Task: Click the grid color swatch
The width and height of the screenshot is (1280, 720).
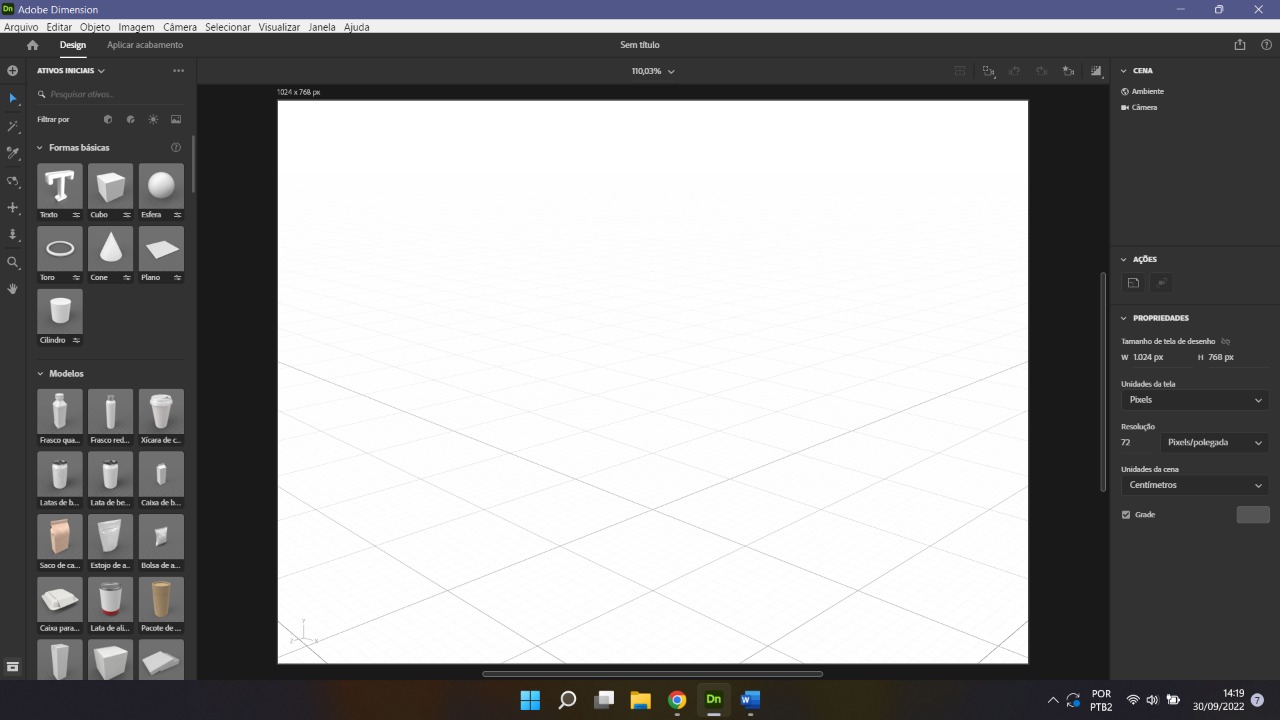Action: point(1253,515)
